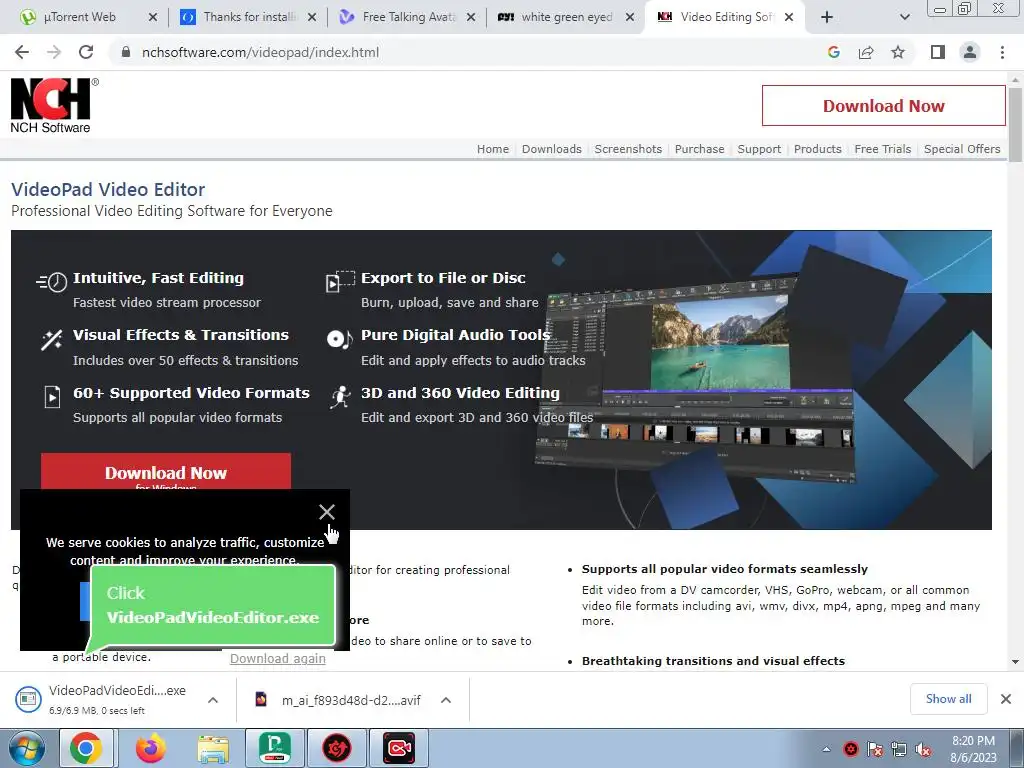The width and height of the screenshot is (1024, 768).
Task: Open Support in the site navigation
Action: pos(759,149)
